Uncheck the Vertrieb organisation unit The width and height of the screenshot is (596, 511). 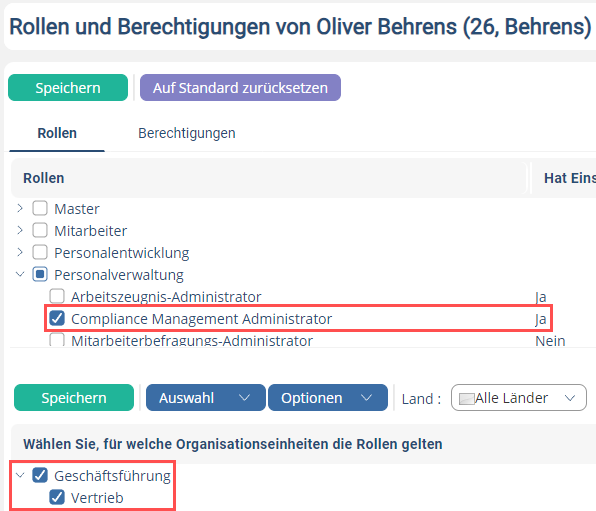[x=57, y=497]
